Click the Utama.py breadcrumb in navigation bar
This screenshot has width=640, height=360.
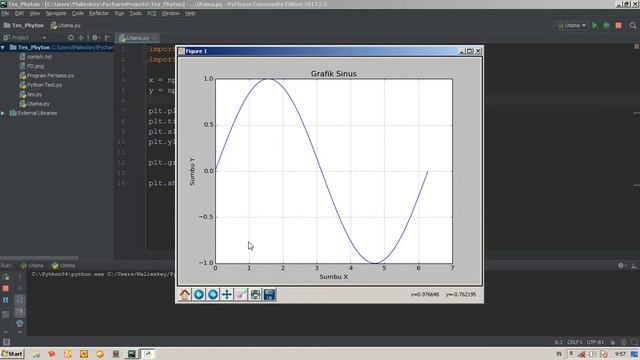point(66,25)
